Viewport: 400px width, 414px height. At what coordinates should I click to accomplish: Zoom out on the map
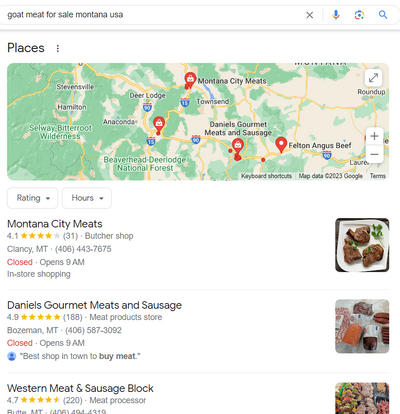pyautogui.click(x=374, y=154)
